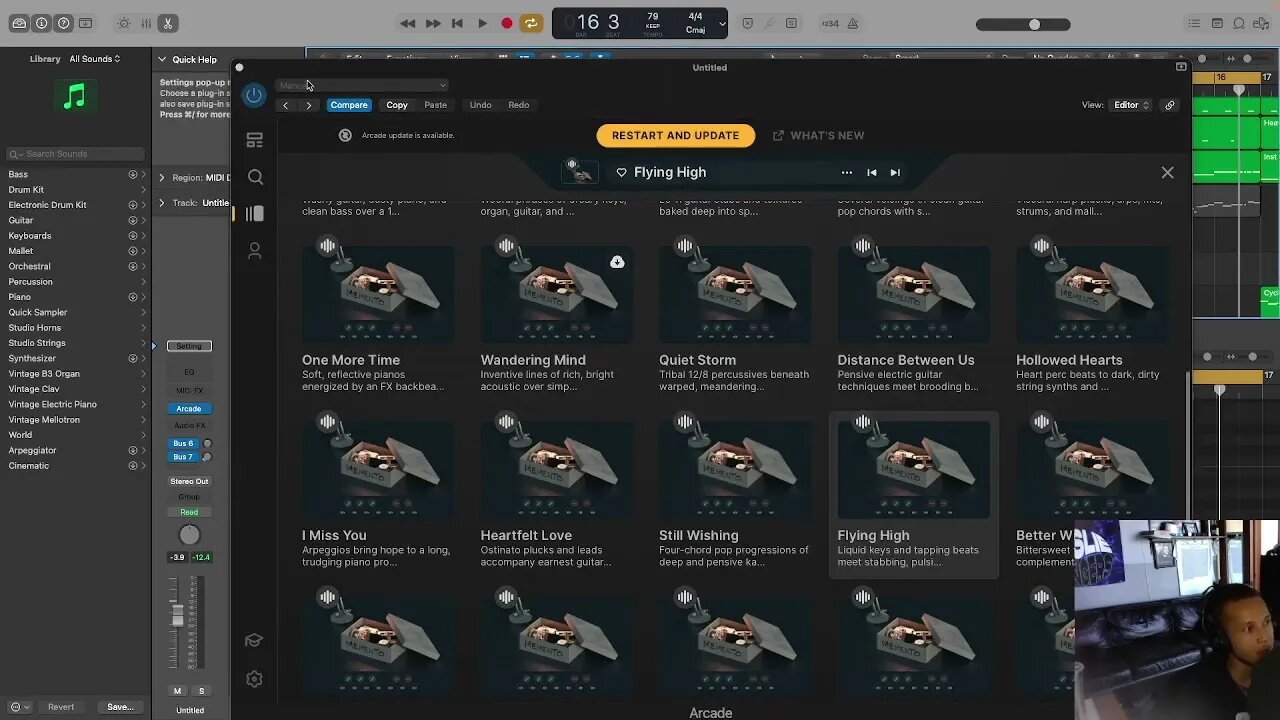Click the Search Sounds field
The width and height of the screenshot is (1280, 720).
76,154
